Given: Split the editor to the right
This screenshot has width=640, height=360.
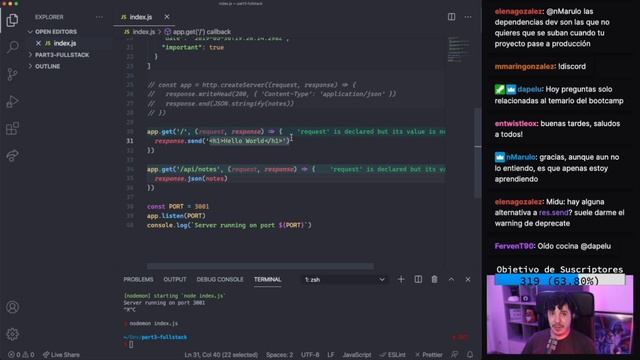Looking at the screenshot, I should (451, 17).
